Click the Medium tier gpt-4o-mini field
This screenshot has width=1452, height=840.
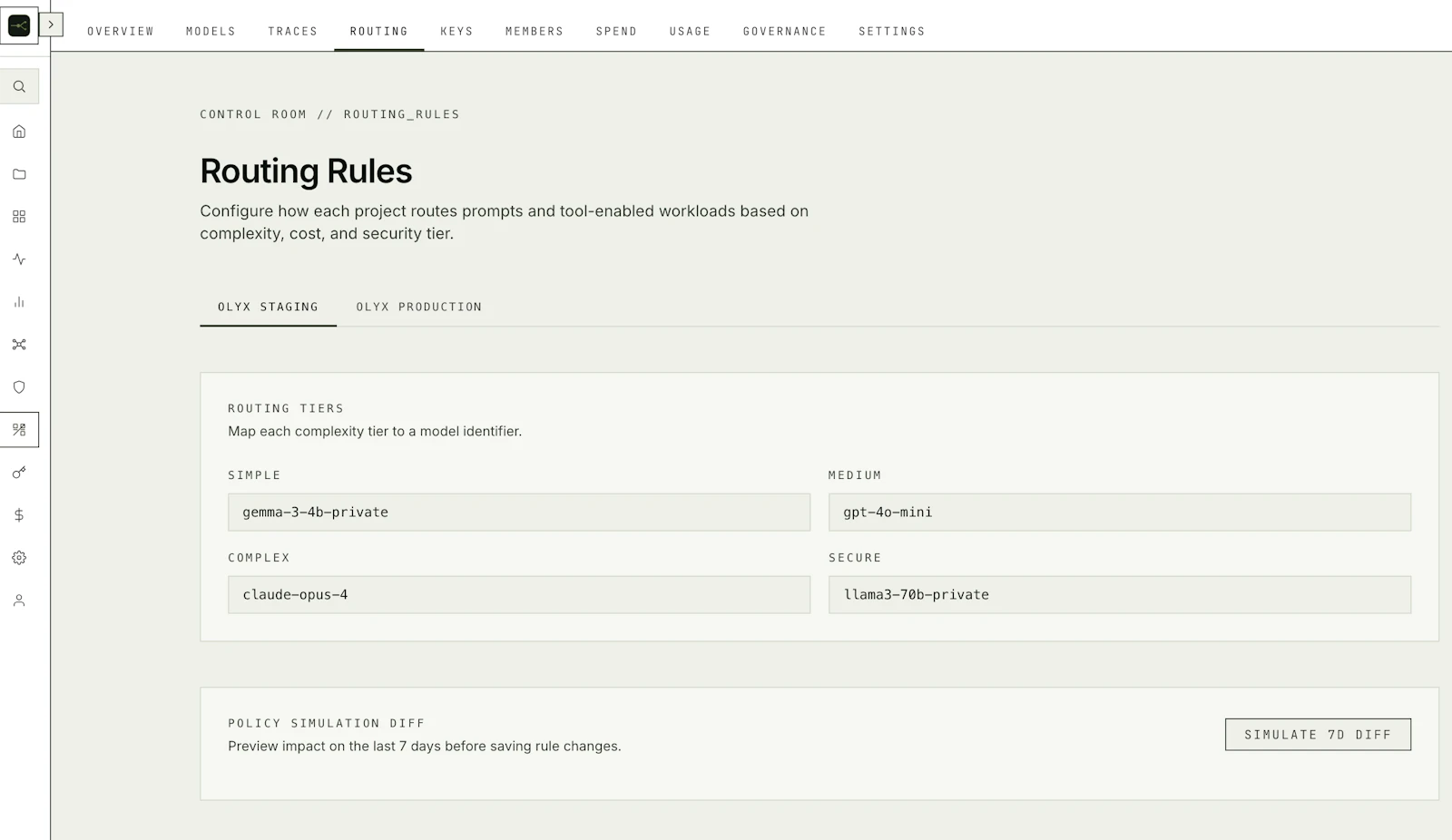[1120, 513]
